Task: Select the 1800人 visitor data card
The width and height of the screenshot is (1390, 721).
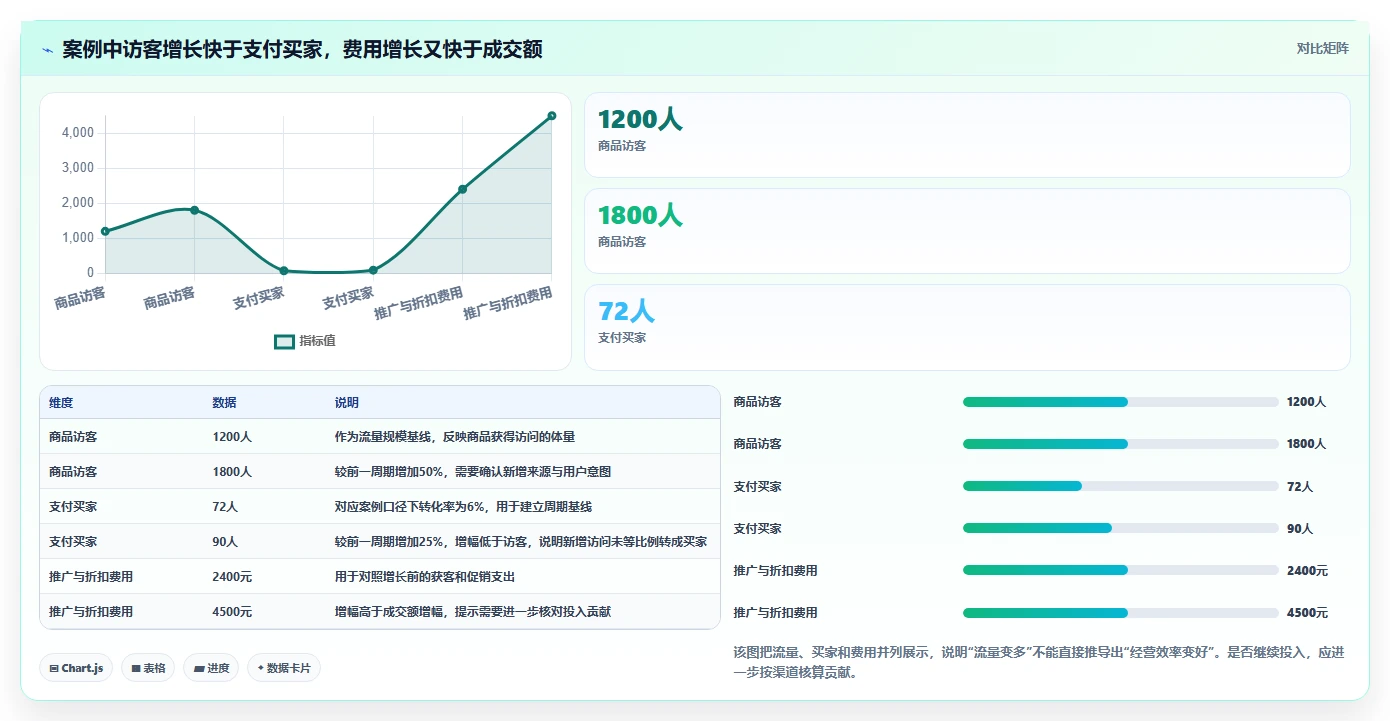Action: click(x=967, y=231)
